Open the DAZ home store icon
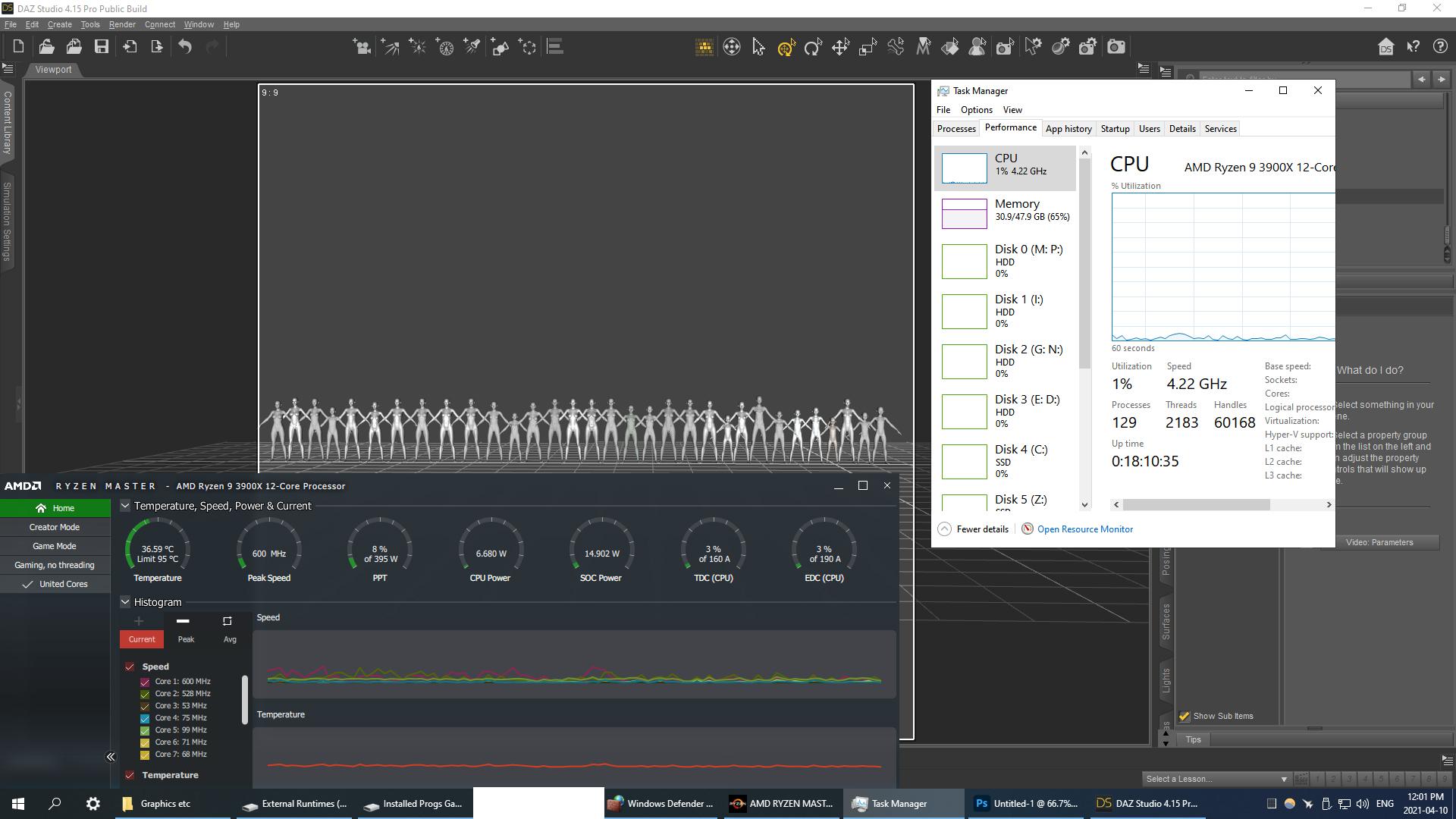The width and height of the screenshot is (1456, 819). pos(1385,47)
